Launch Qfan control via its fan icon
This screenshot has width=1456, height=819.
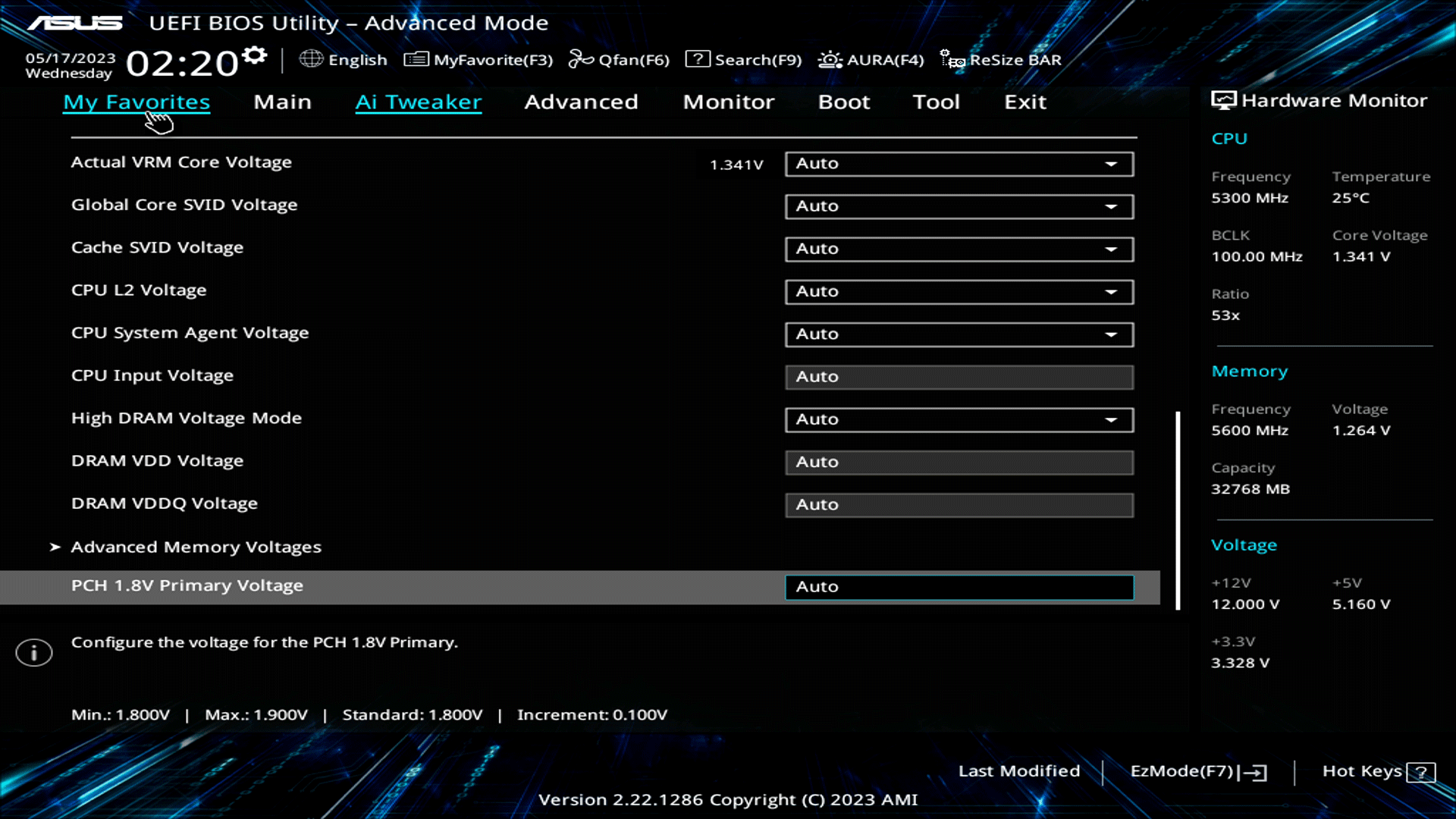[x=582, y=58]
